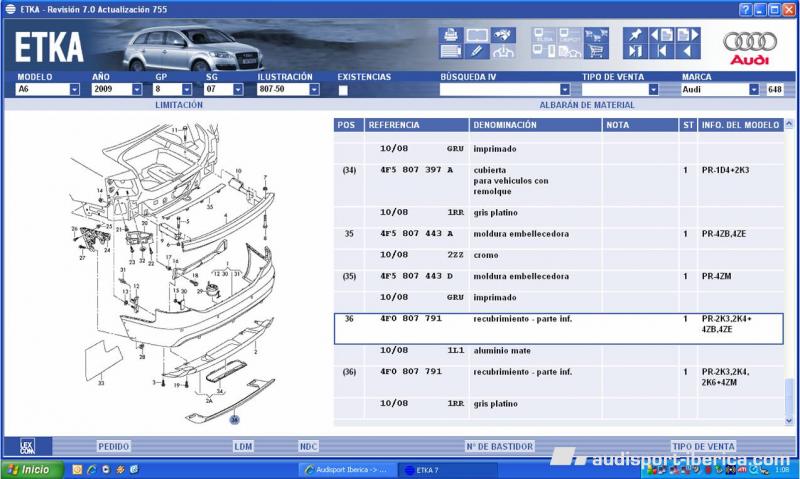
Task: Click the 648 field next to Marca
Action: pos(775,89)
